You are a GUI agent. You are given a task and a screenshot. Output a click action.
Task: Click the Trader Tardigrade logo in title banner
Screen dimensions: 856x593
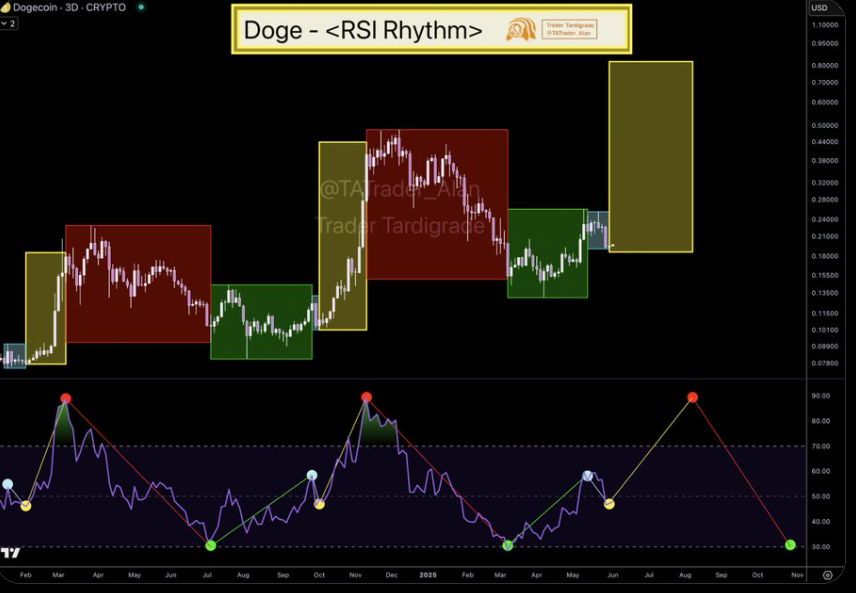pyautogui.click(x=520, y=29)
